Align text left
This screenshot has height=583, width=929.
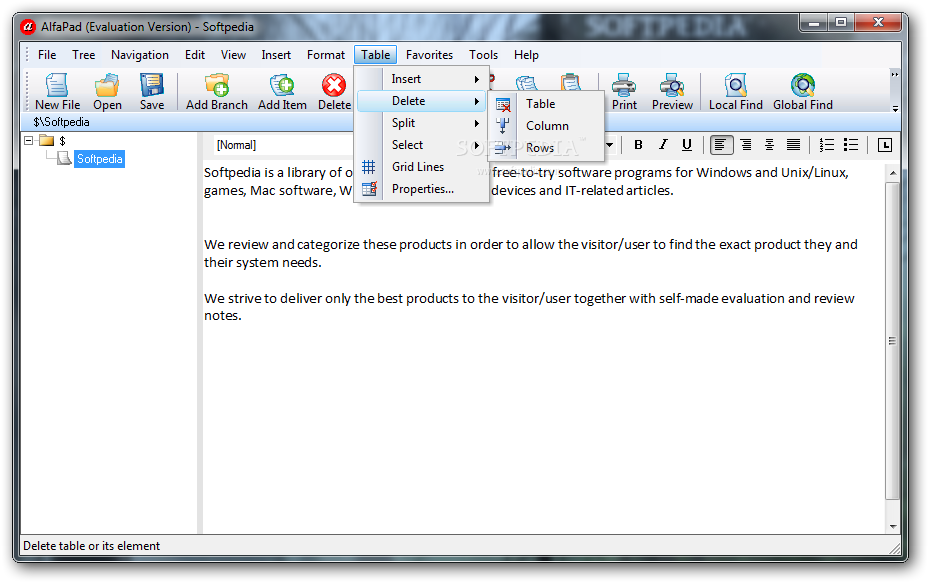[721, 145]
